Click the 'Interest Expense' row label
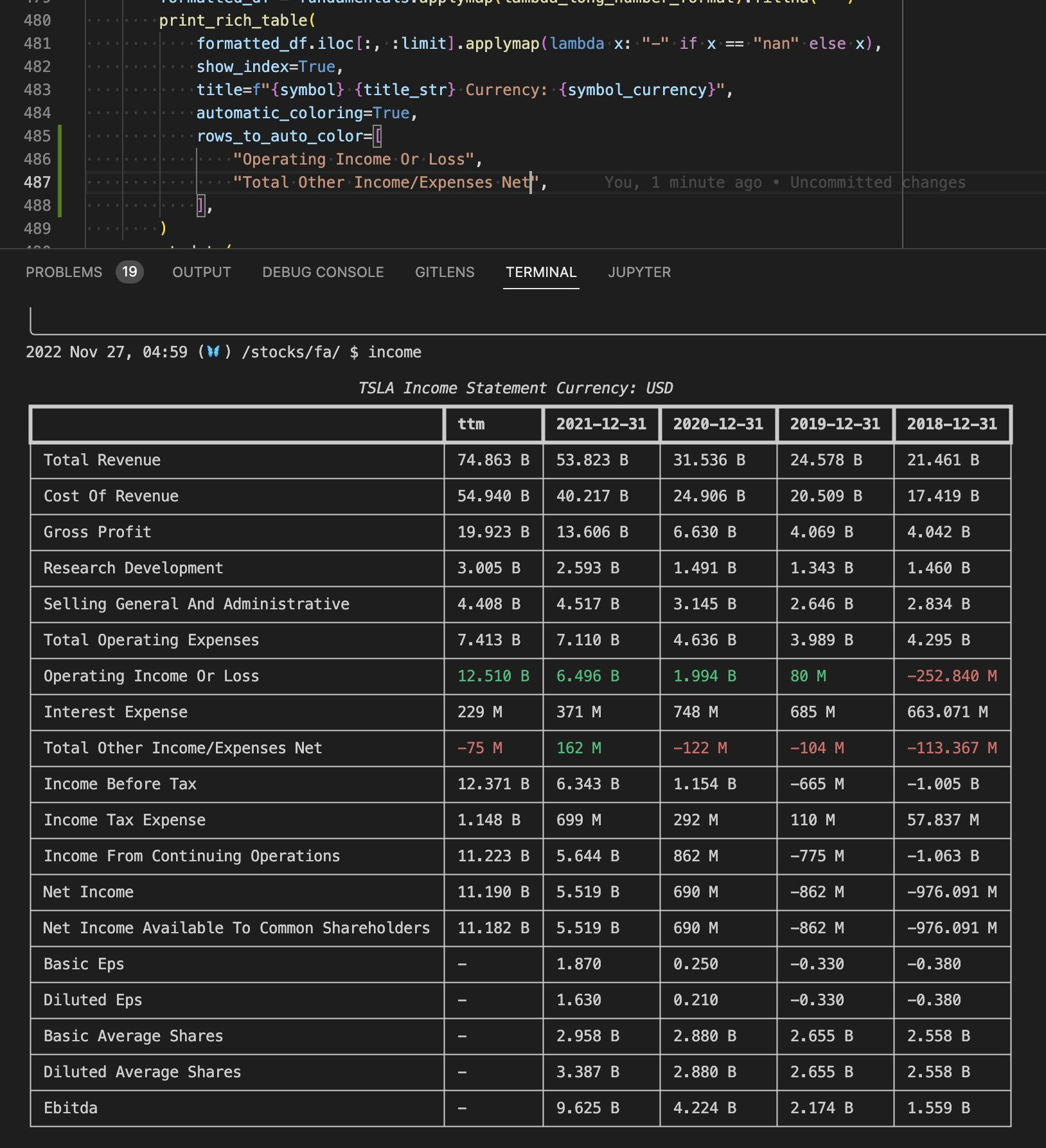1046x1148 pixels. (x=116, y=712)
